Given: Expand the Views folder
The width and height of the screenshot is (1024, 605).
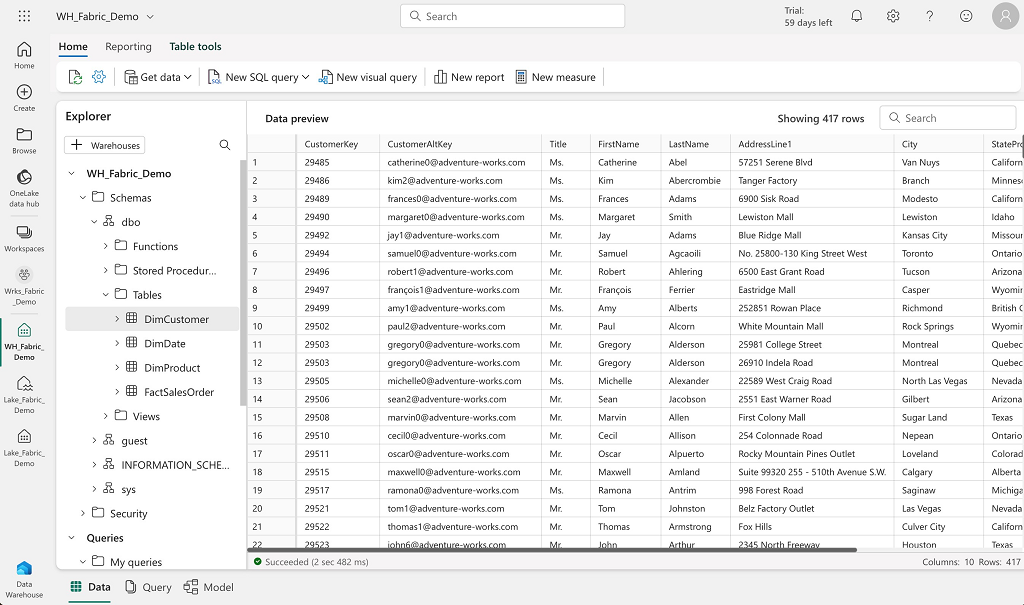Looking at the screenshot, I should click(x=106, y=416).
